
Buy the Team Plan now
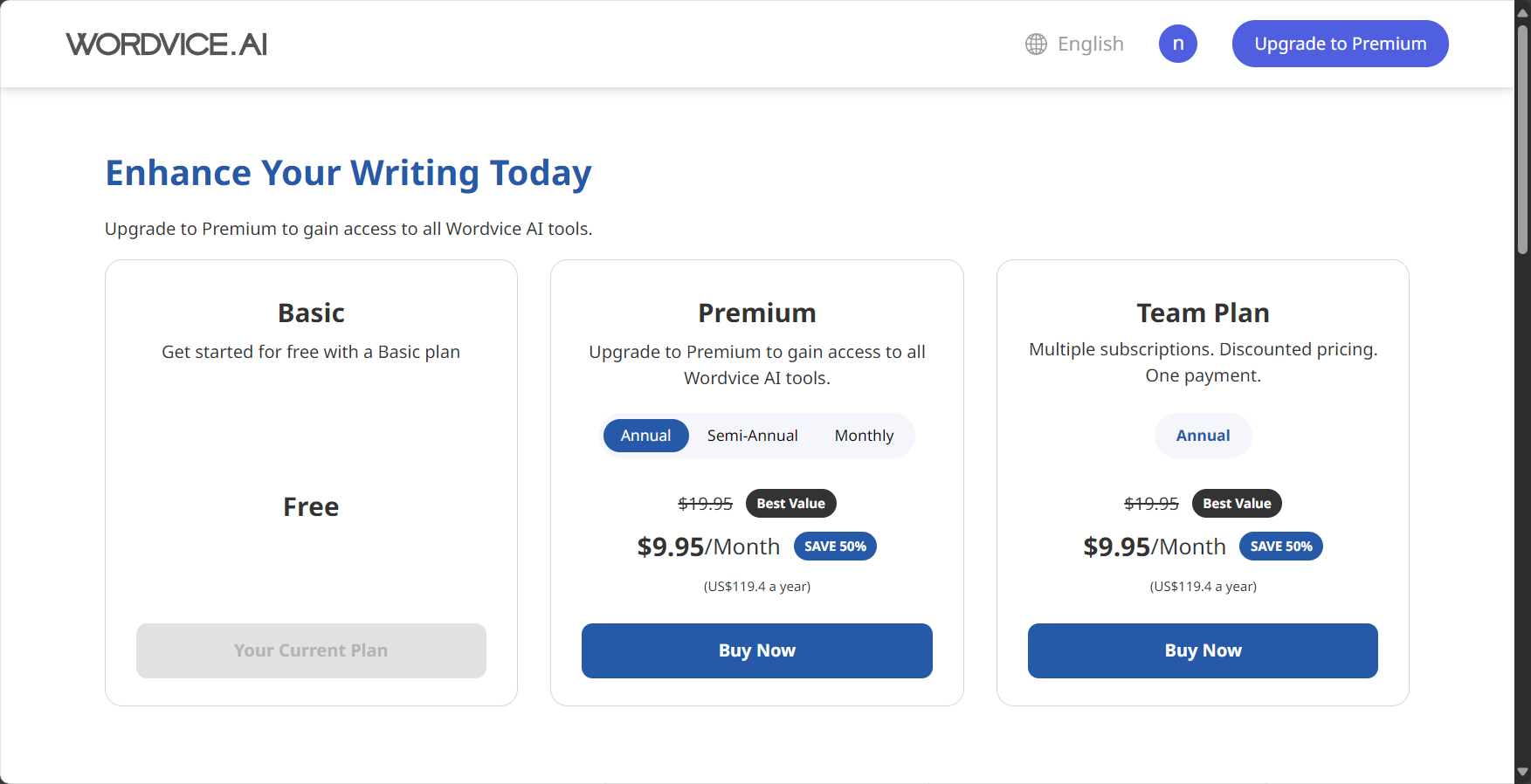coord(1203,650)
